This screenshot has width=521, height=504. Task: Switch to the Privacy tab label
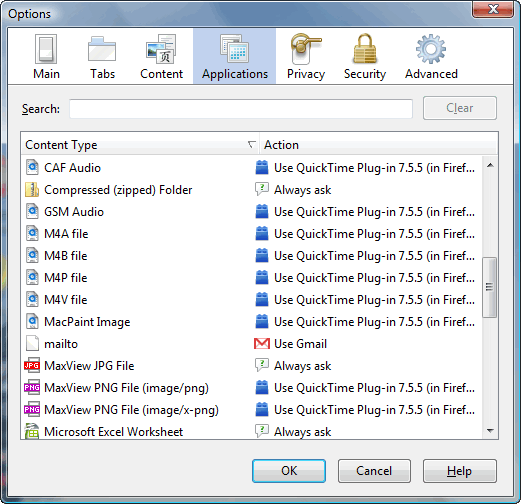[x=306, y=74]
